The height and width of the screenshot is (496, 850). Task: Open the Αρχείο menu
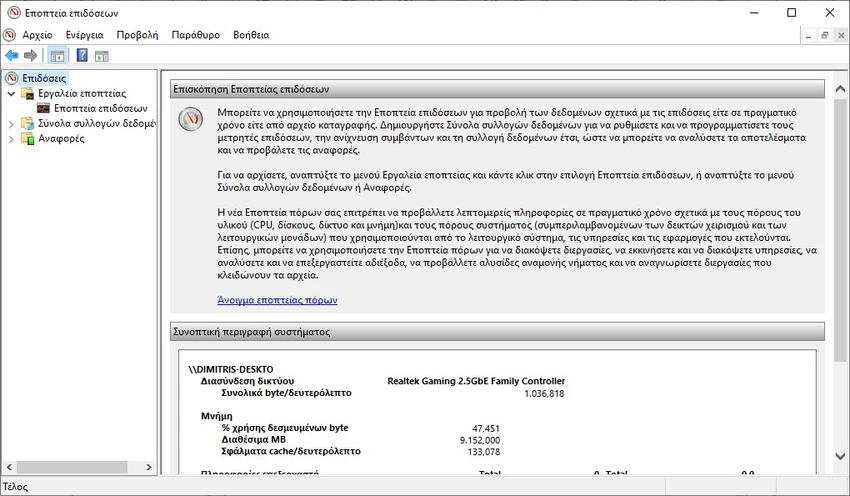[x=37, y=35]
